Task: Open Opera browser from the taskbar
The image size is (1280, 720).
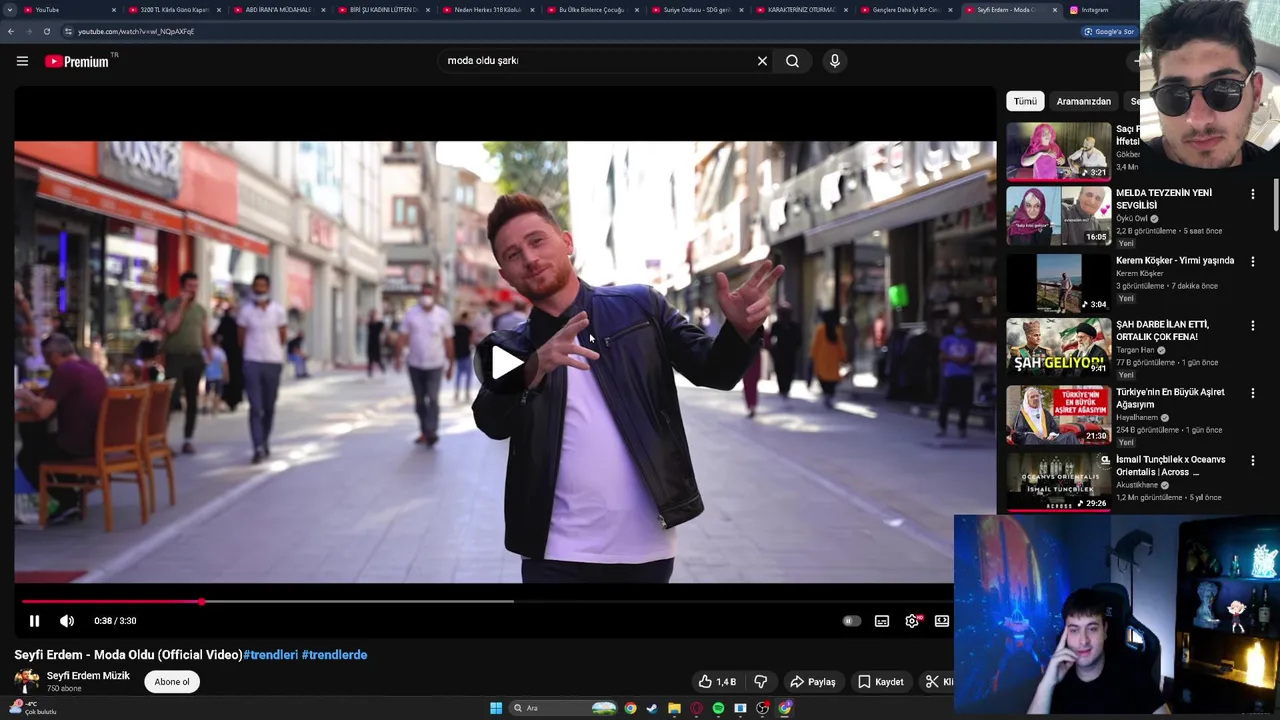Action: 696,708
